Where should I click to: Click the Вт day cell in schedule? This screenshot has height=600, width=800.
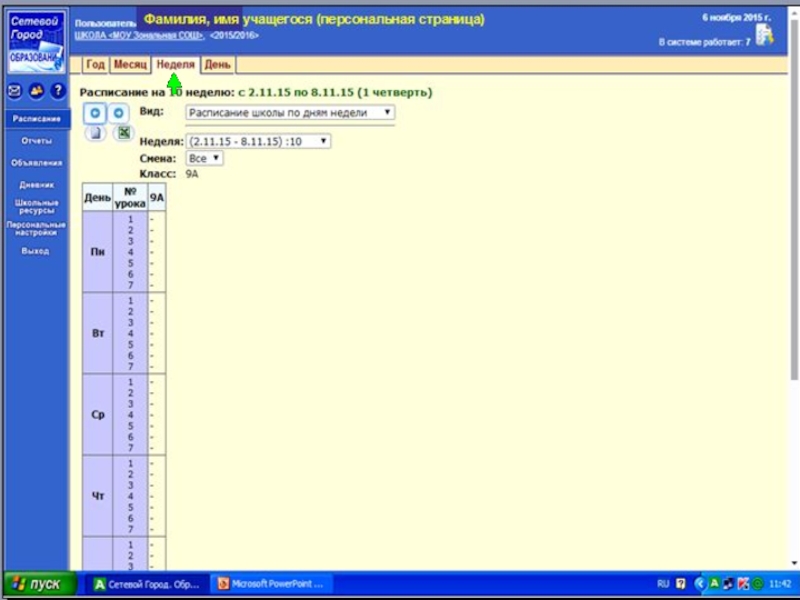[x=97, y=333]
